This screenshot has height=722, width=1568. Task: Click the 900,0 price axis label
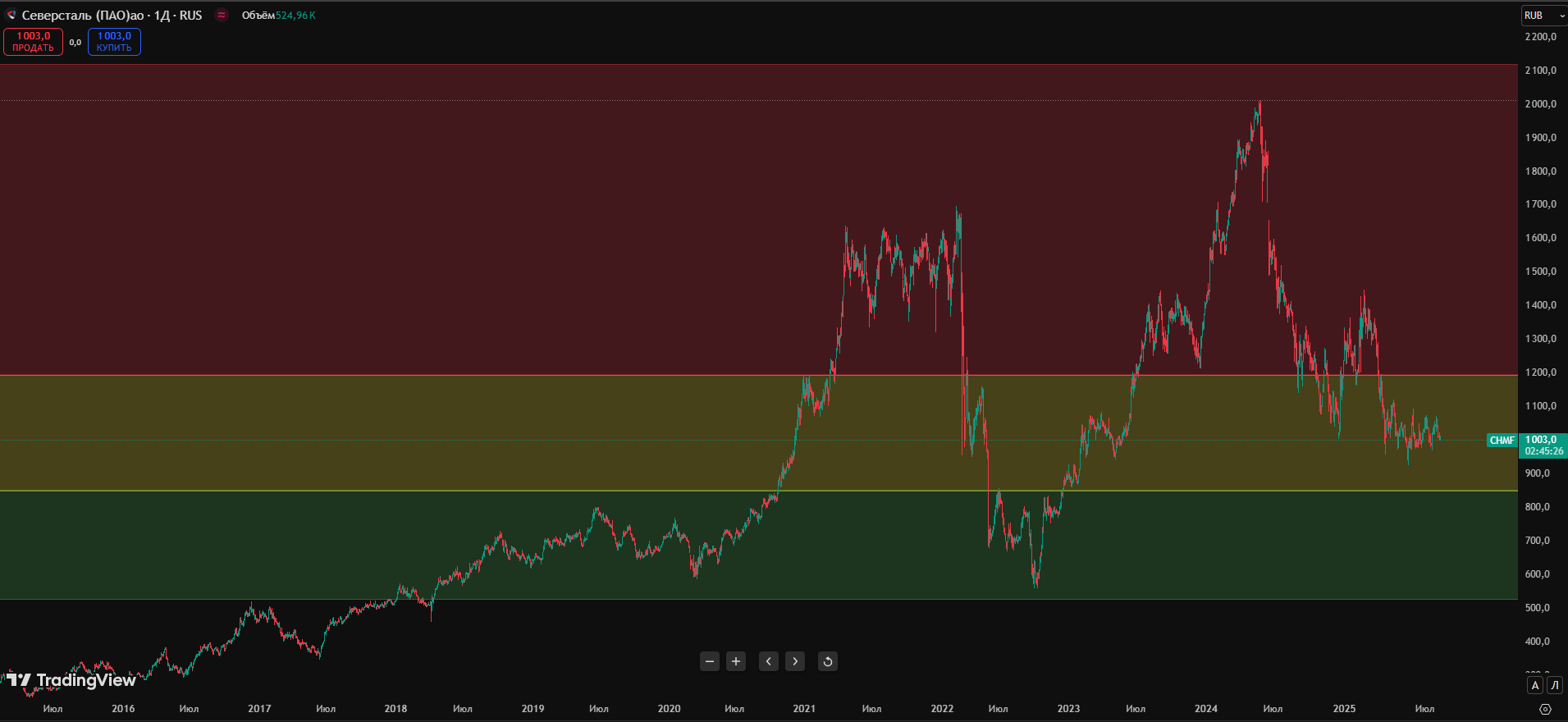(1538, 473)
